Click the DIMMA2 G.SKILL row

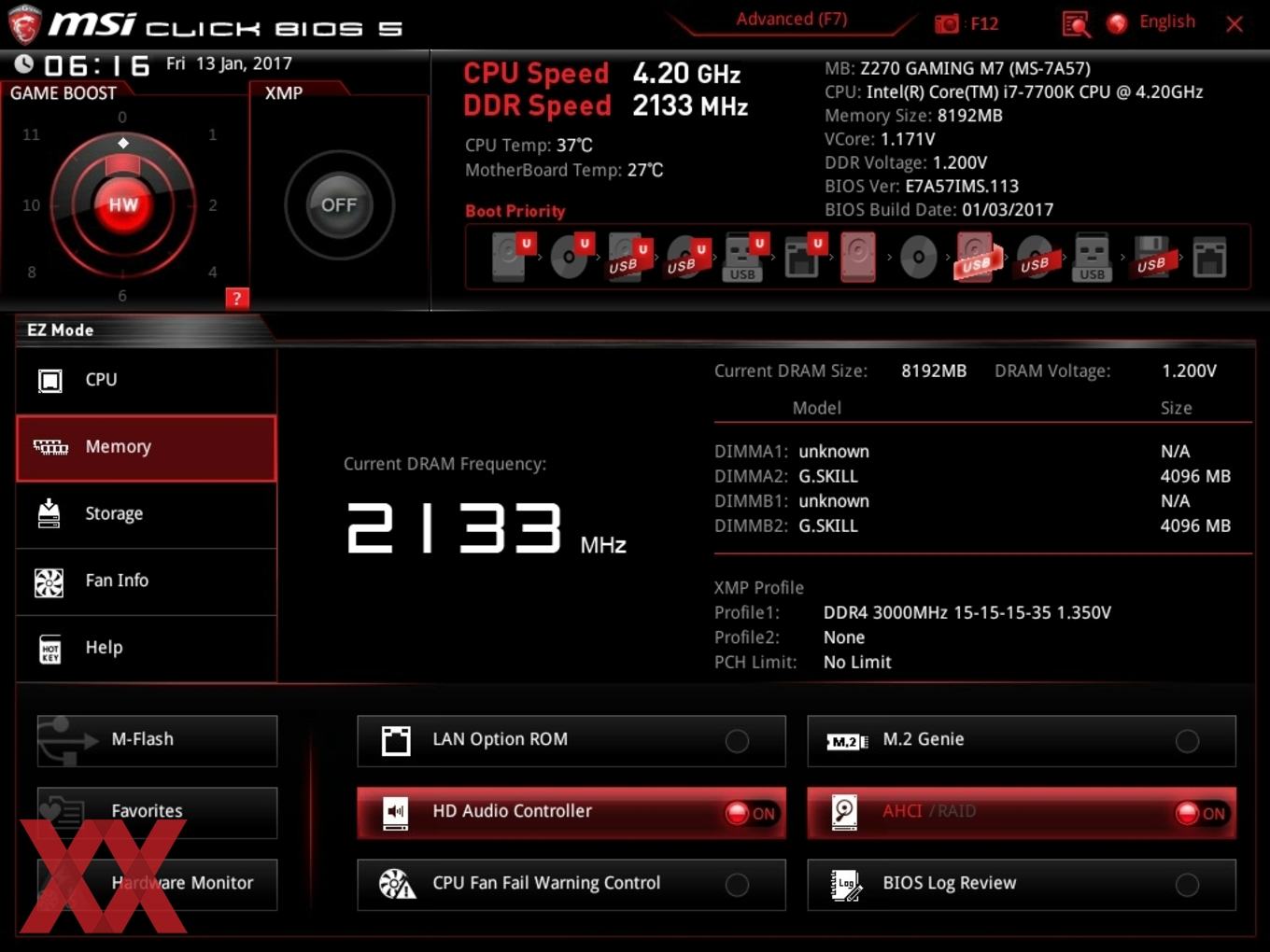coord(972,476)
